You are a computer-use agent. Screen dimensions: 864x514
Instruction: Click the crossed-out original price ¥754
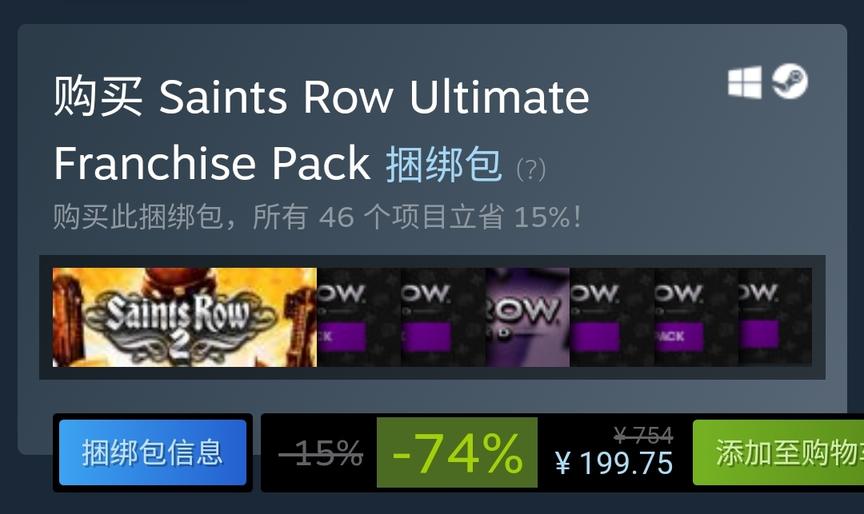[x=643, y=435]
